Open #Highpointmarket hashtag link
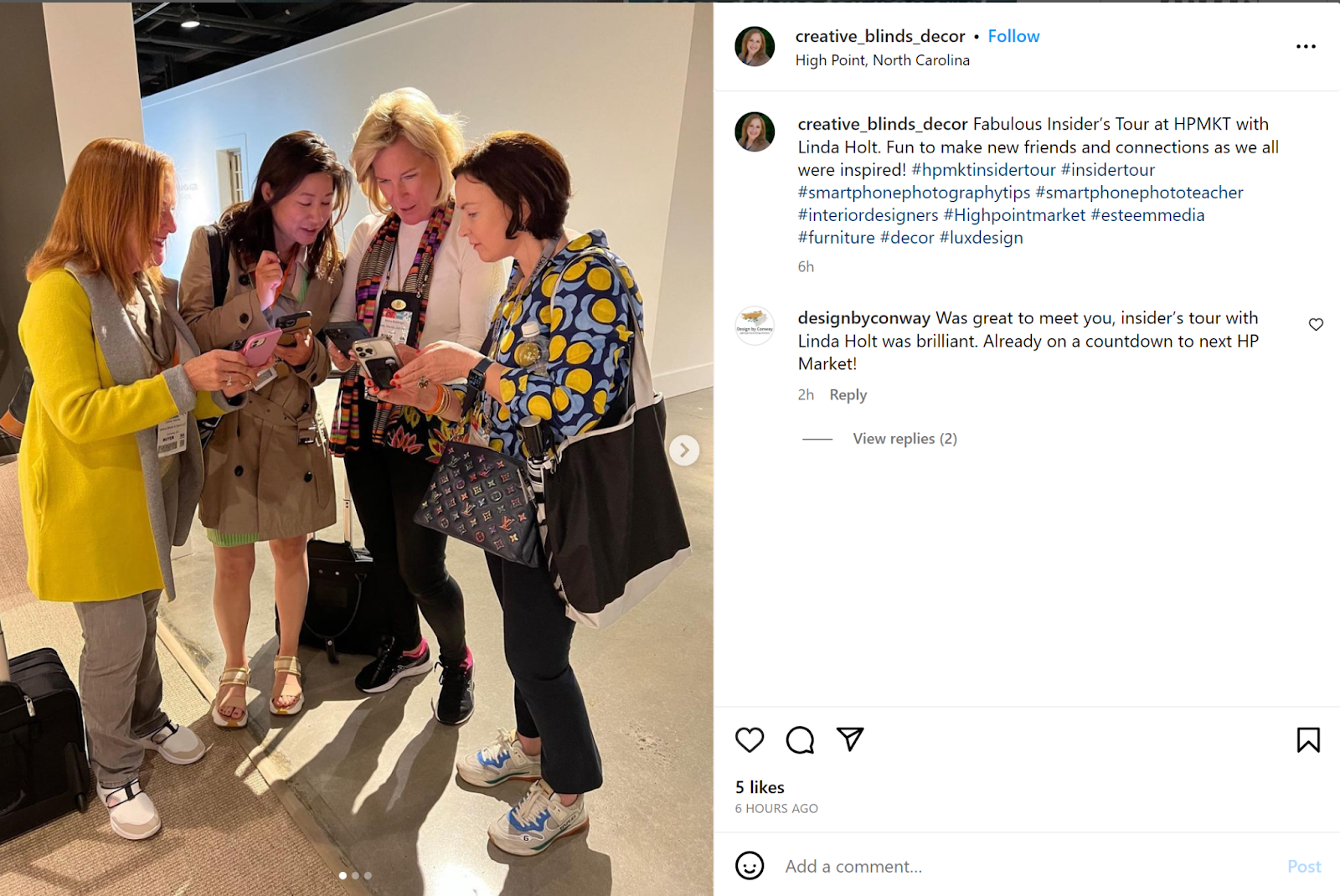This screenshot has height=896, width=1340. point(1014,215)
